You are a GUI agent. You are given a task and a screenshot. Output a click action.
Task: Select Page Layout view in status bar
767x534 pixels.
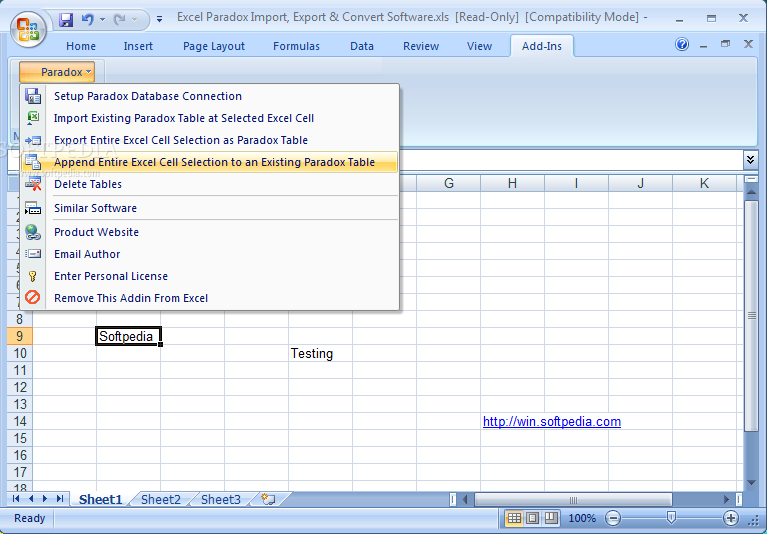pyautogui.click(x=533, y=518)
